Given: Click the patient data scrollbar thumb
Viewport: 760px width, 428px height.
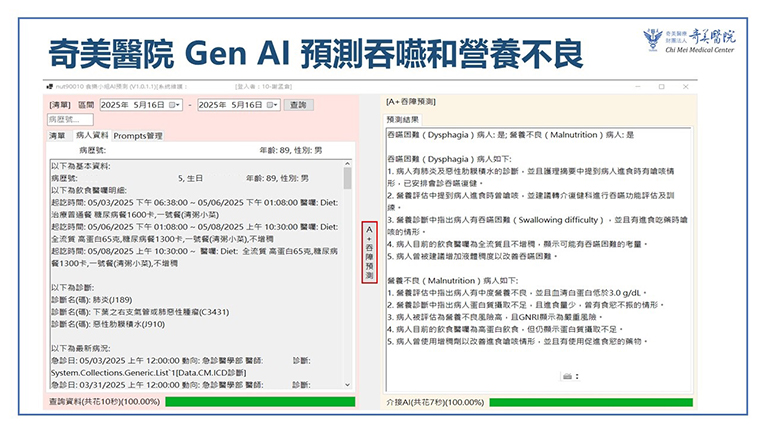Looking at the screenshot, I should (347, 180).
